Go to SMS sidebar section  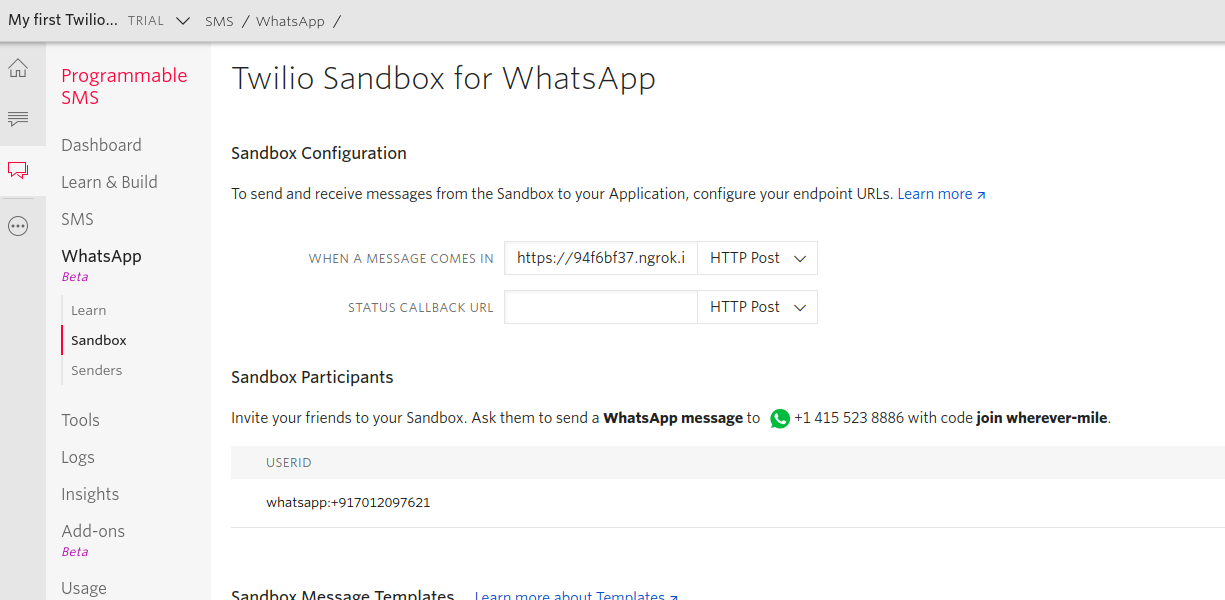coord(77,219)
